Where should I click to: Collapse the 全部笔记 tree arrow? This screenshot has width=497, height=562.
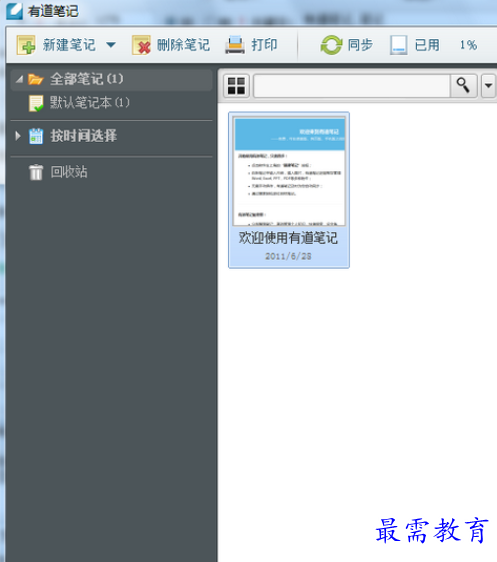pos(19,79)
